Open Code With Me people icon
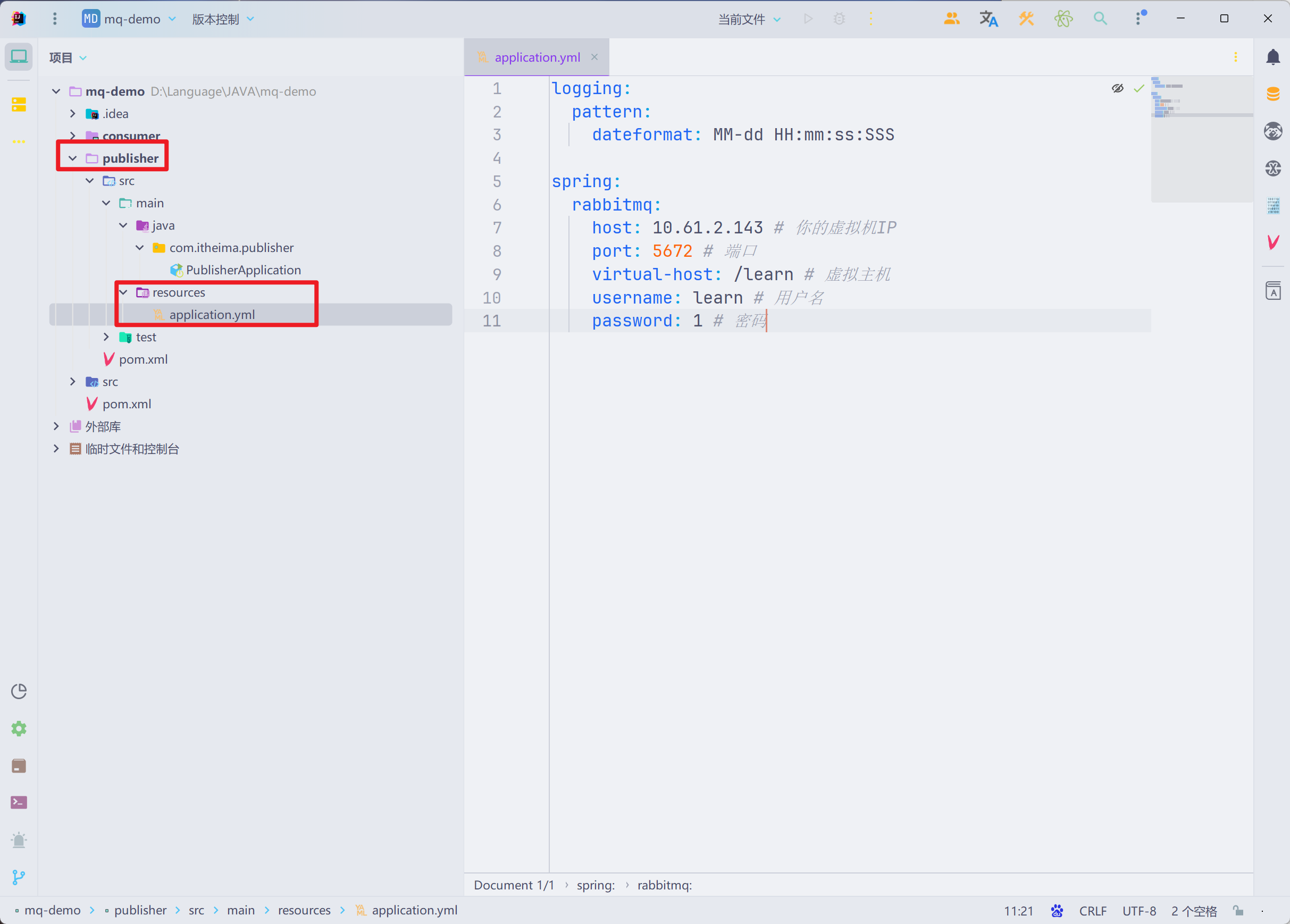The image size is (1290, 924). [952, 19]
